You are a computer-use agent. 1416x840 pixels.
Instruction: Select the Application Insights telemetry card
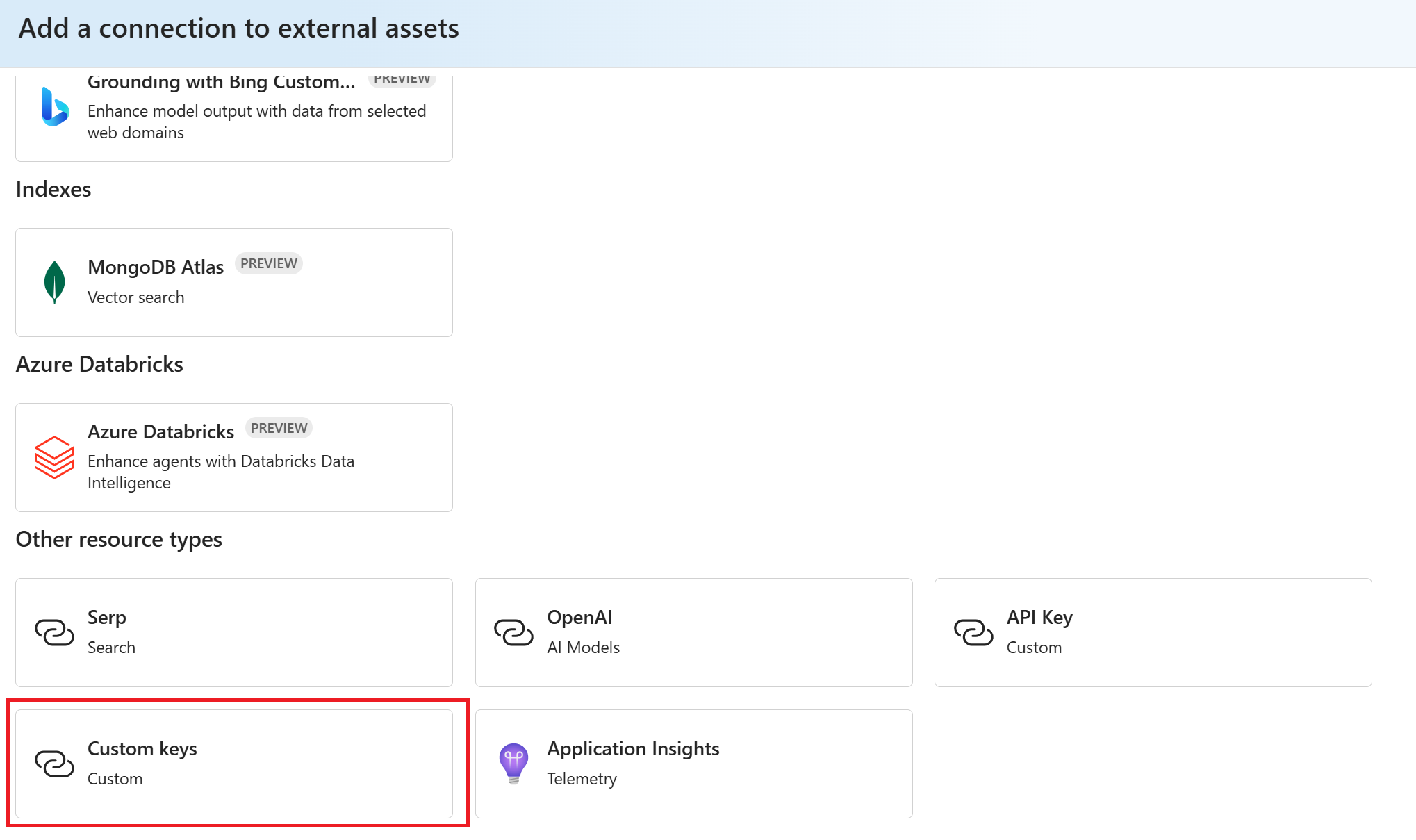693,763
